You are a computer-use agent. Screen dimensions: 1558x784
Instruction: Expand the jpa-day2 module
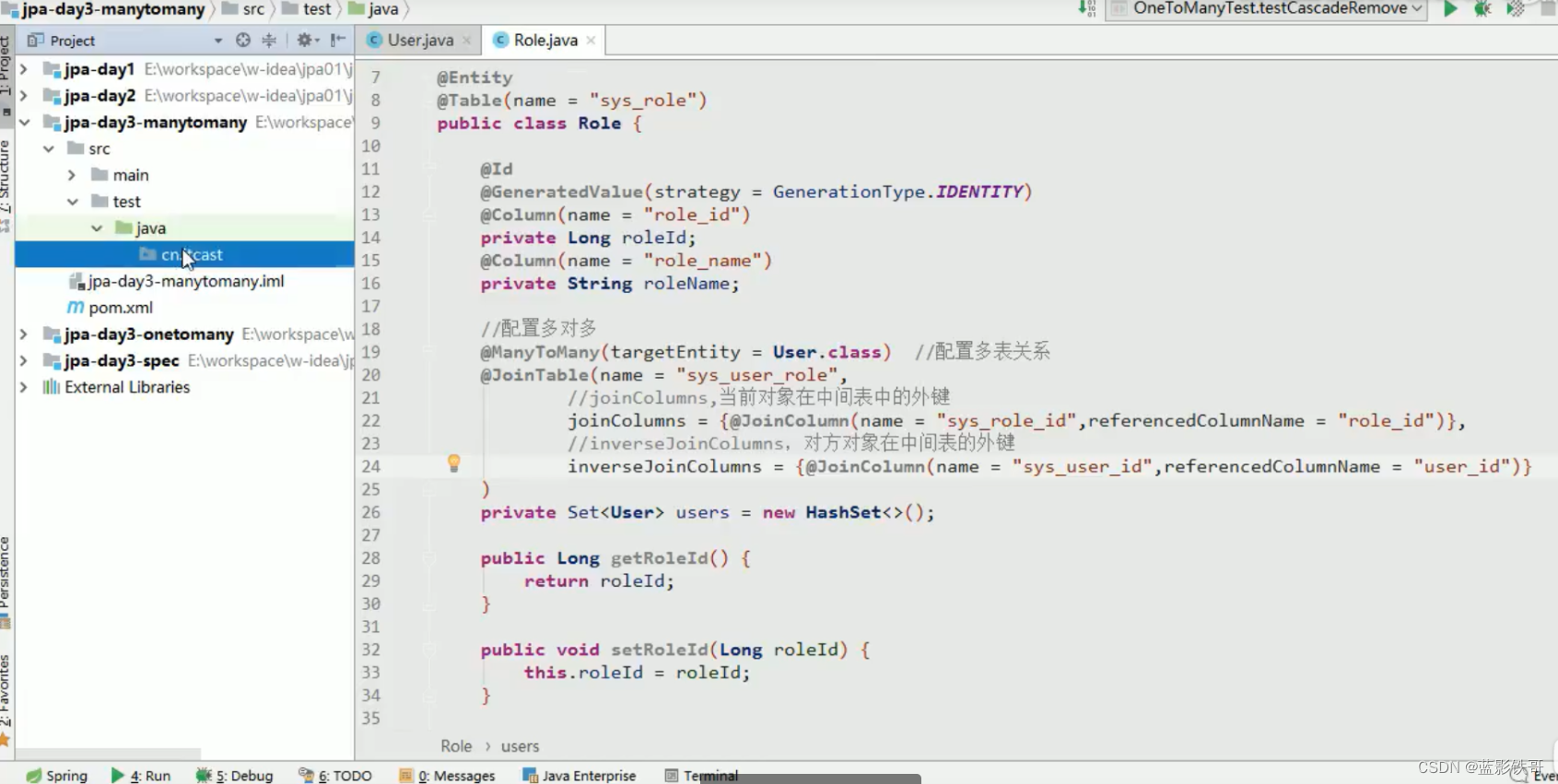[x=24, y=96]
